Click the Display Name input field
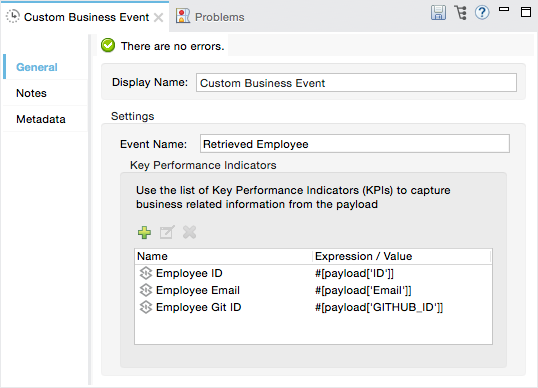 tap(356, 82)
